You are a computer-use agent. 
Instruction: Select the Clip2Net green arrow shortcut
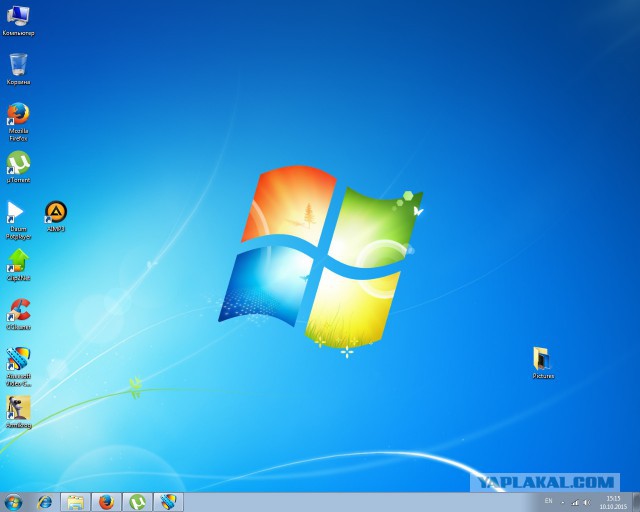(18, 265)
